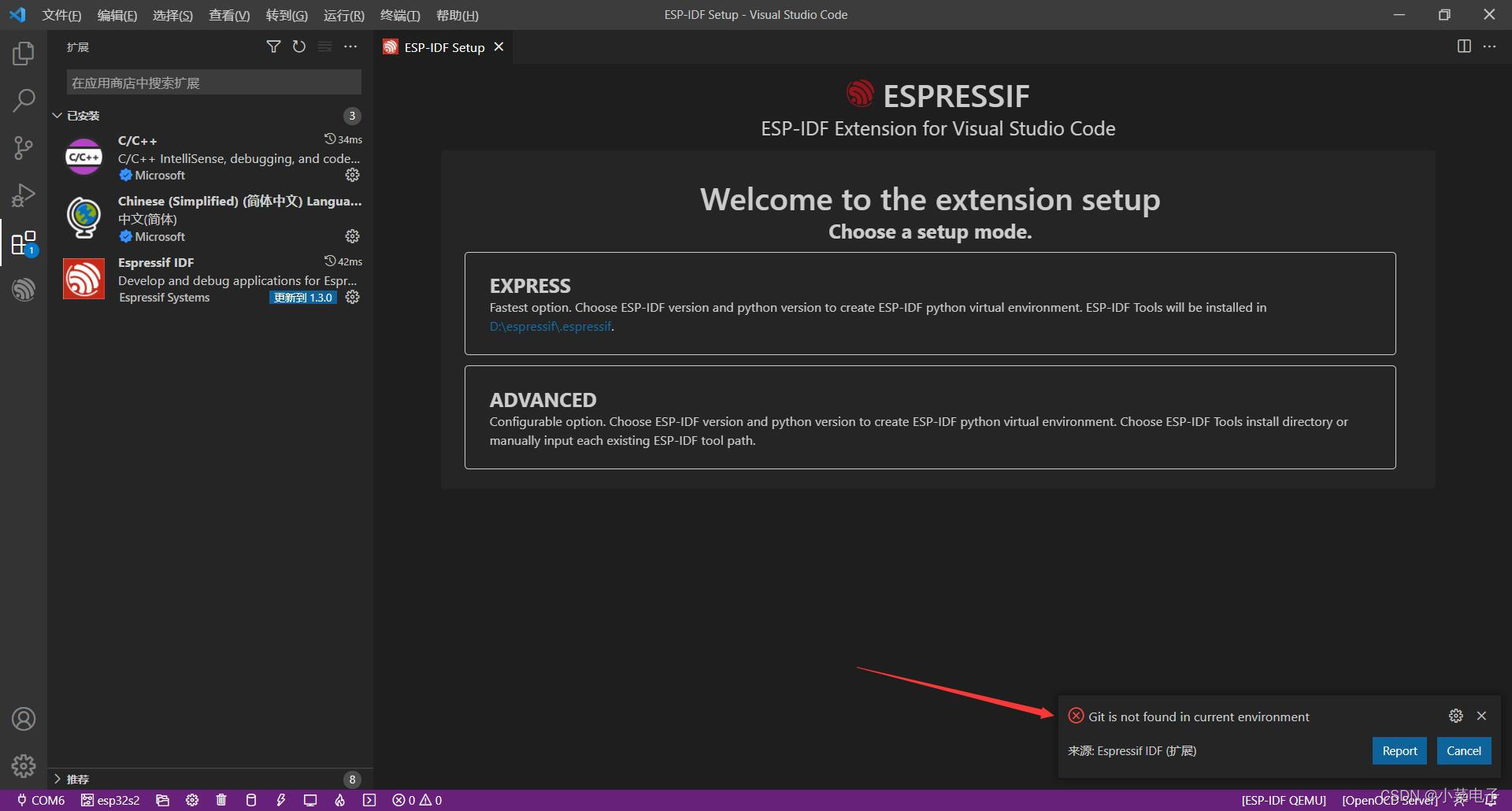Open the 运行(R) menu
This screenshot has width=1512, height=811.
pyautogui.click(x=344, y=15)
